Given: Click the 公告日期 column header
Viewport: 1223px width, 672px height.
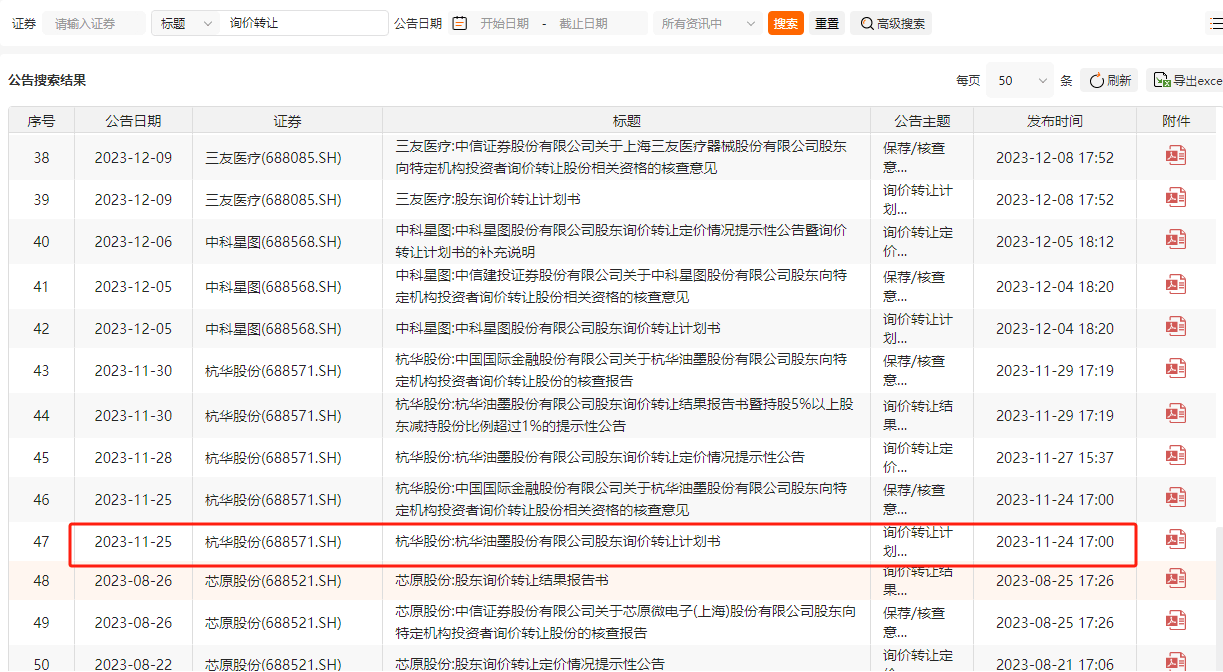Looking at the screenshot, I should pos(133,121).
